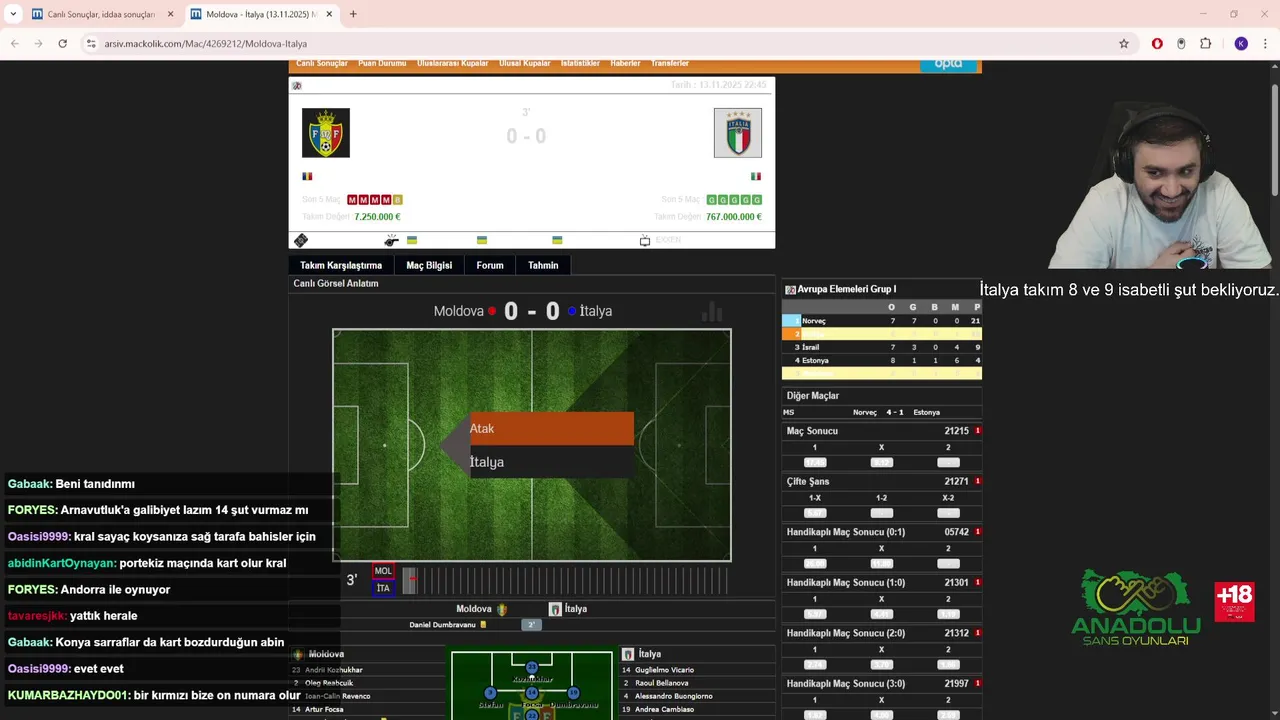Click the MOL team timeline label
The height and width of the screenshot is (720, 1280).
383,571
